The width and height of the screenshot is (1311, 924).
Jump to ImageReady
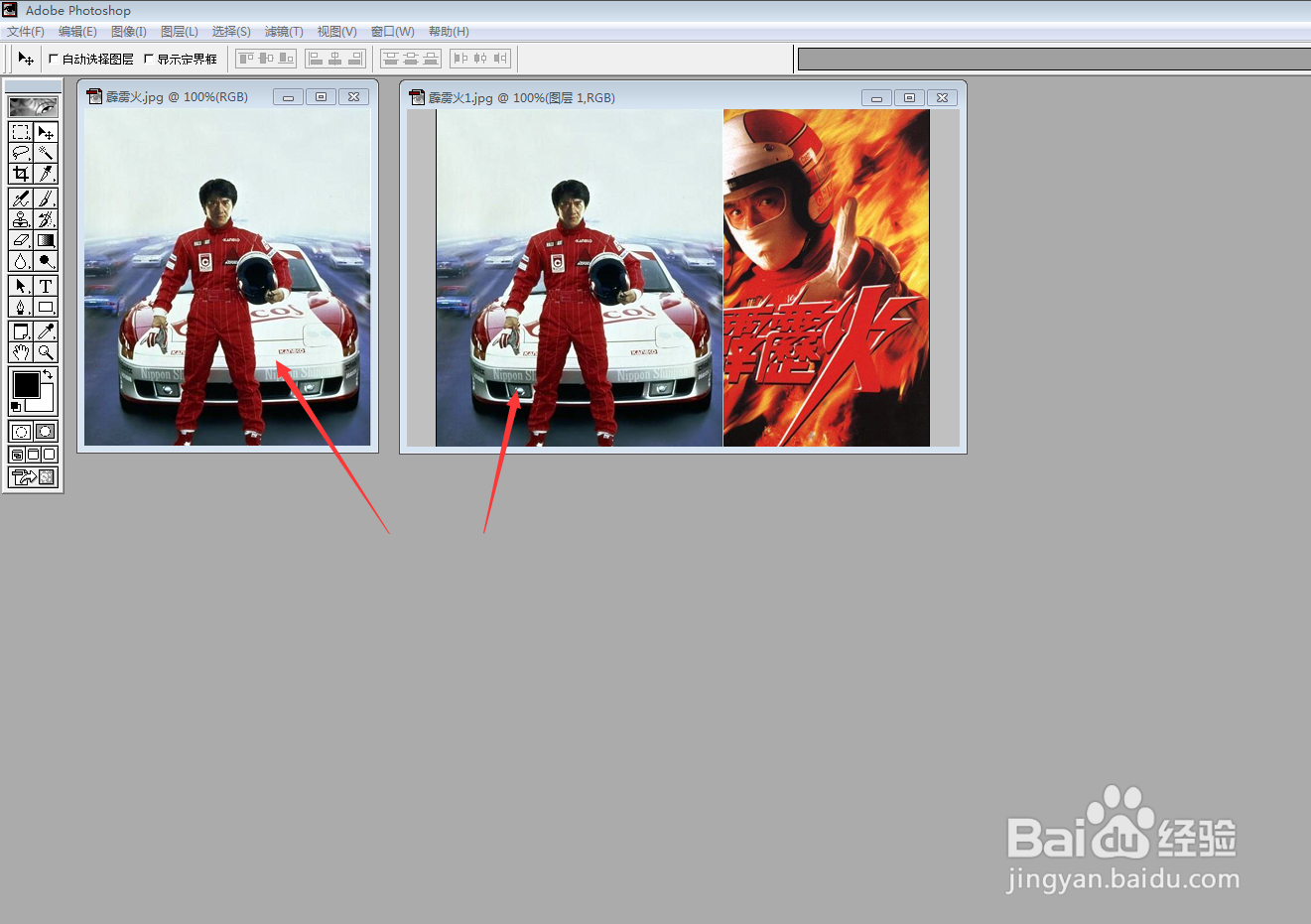click(33, 477)
